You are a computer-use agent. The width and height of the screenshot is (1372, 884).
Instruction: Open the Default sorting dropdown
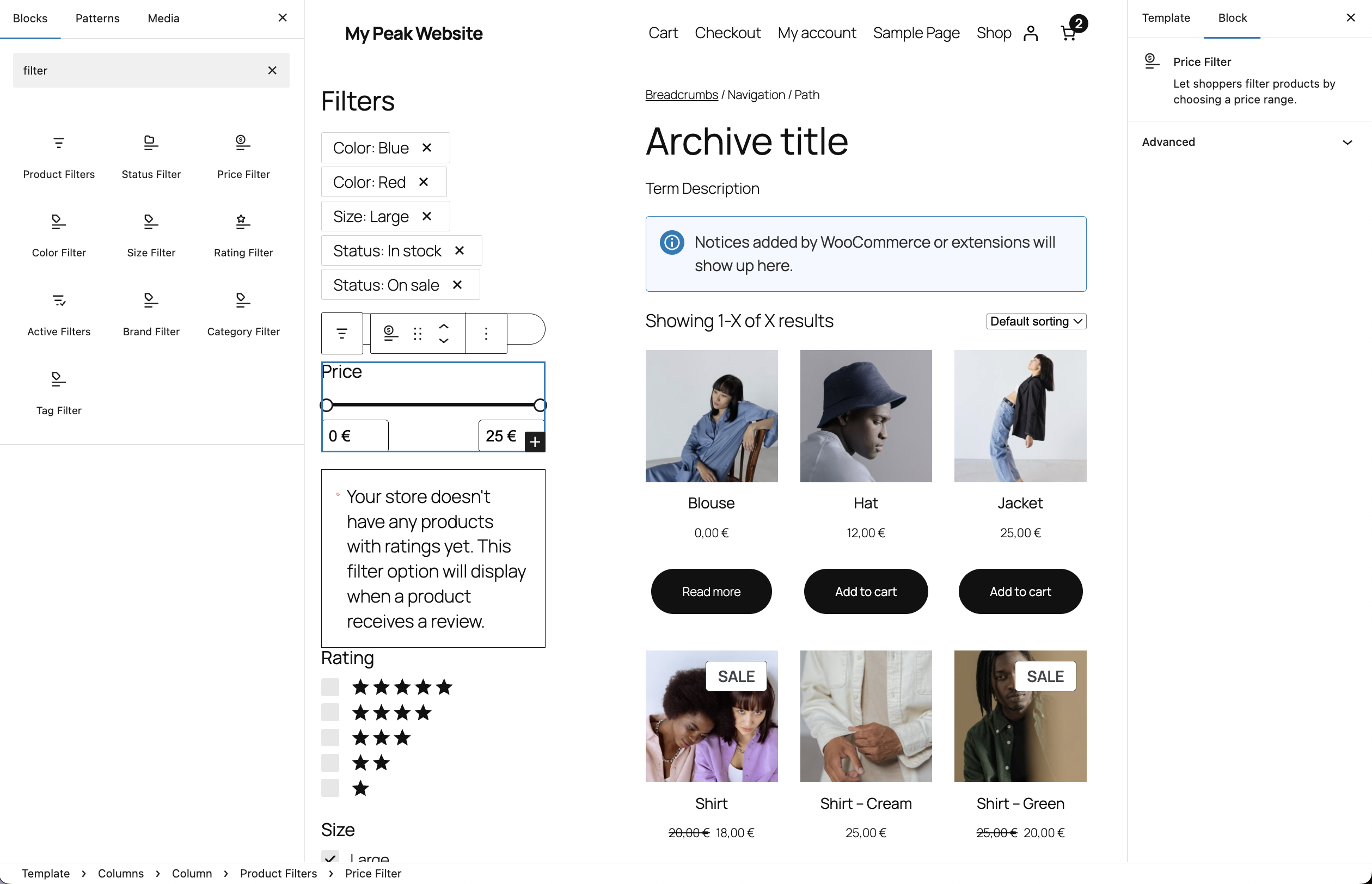tap(1036, 322)
